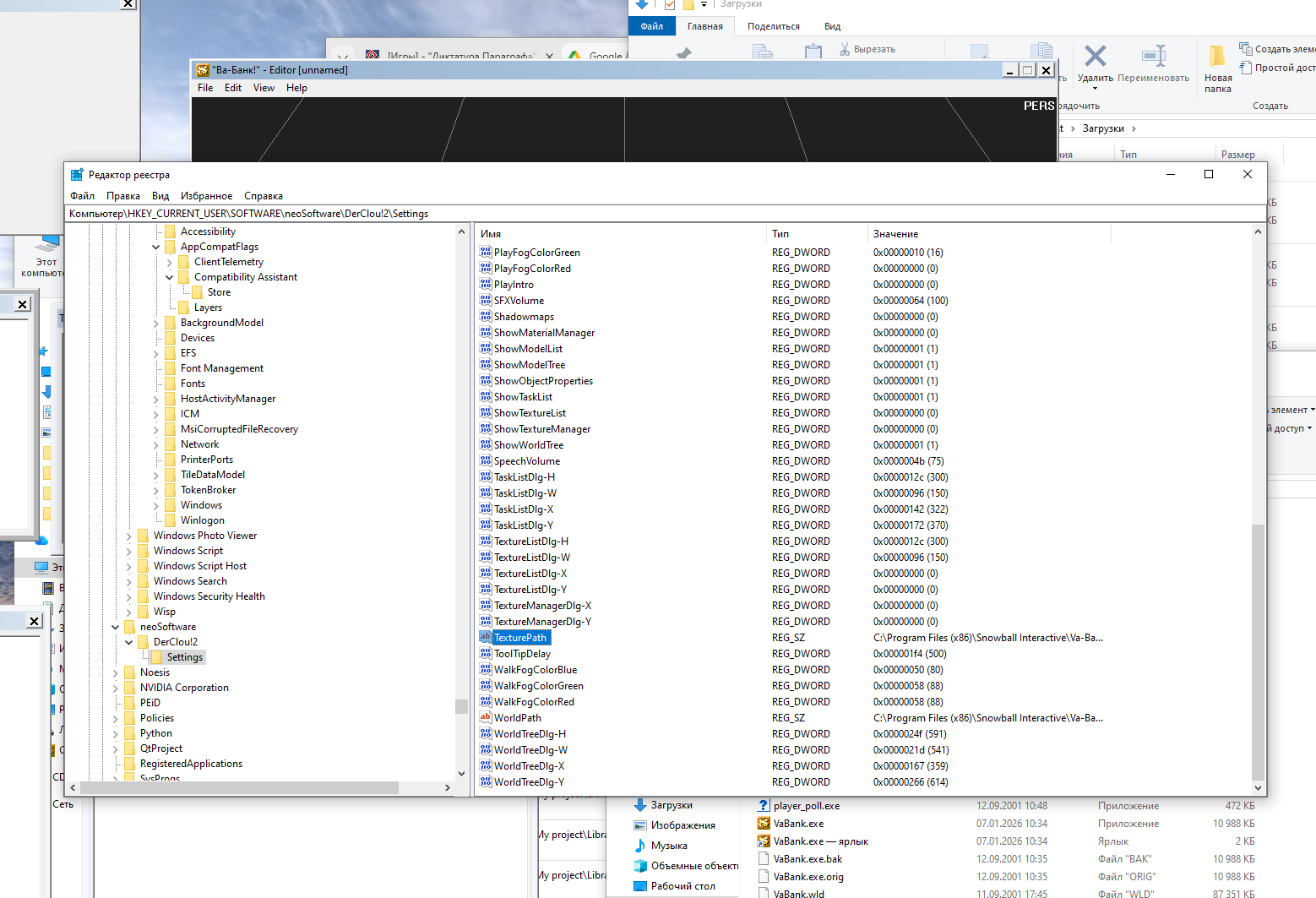Open the View menu in Ва-Банк Editor
The height and width of the screenshot is (898, 1316).
pos(264,88)
